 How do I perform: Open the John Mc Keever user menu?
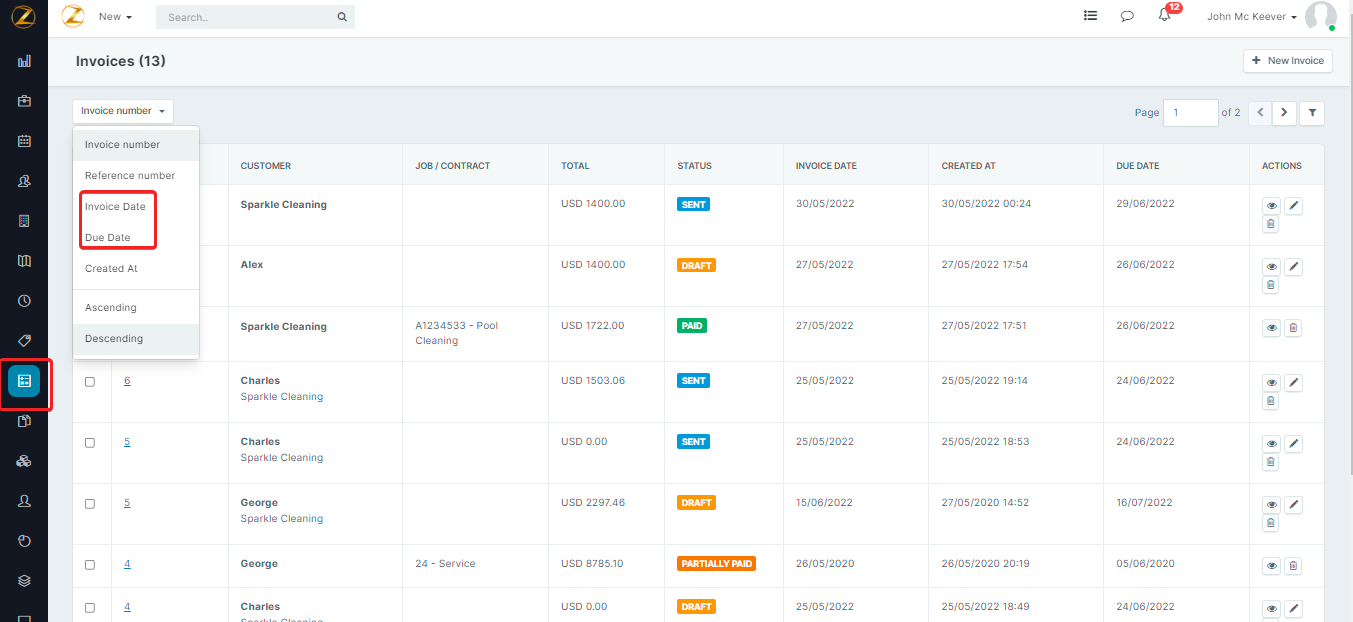(1251, 17)
